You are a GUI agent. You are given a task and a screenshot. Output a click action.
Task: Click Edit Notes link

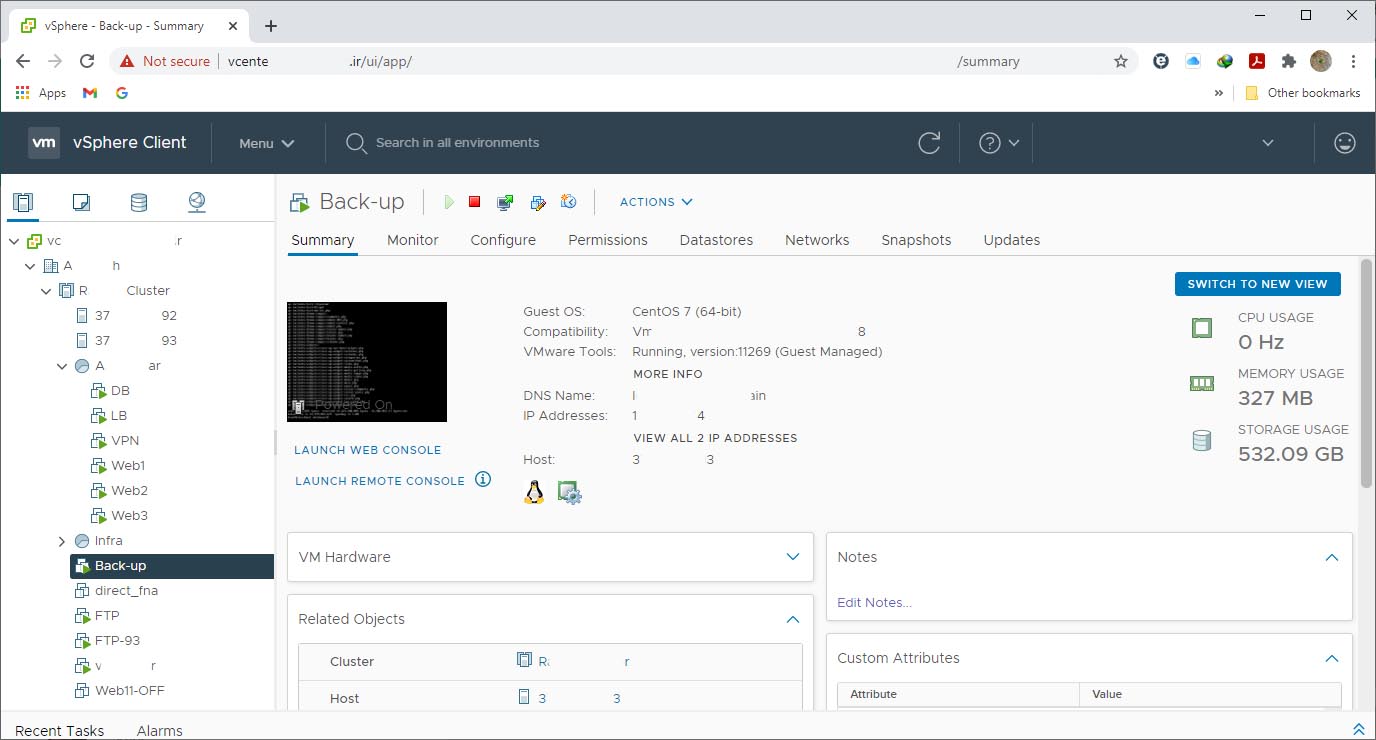[x=874, y=602]
